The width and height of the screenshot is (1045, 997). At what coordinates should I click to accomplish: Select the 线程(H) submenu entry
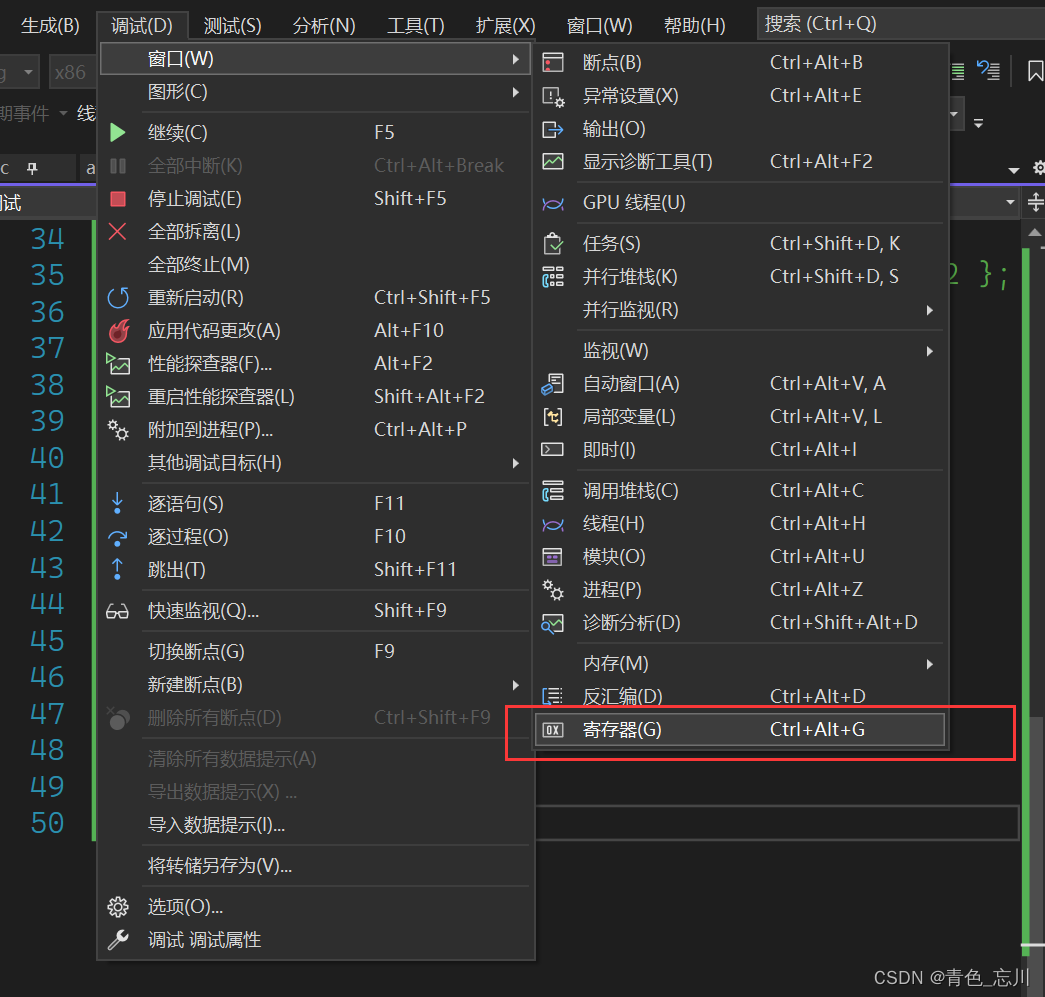tap(740, 524)
